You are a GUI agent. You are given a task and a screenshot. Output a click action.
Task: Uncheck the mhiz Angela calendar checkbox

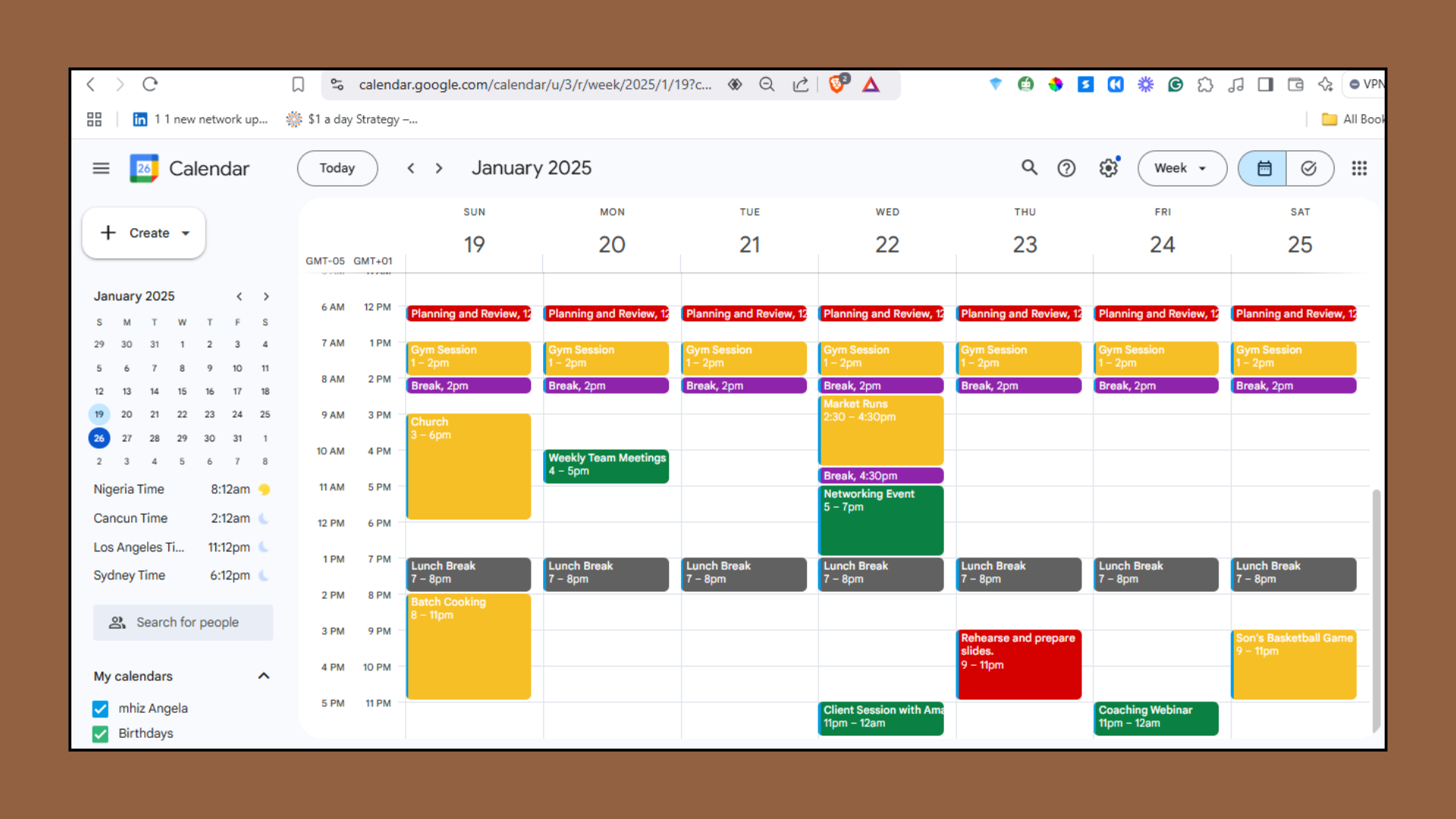click(100, 708)
